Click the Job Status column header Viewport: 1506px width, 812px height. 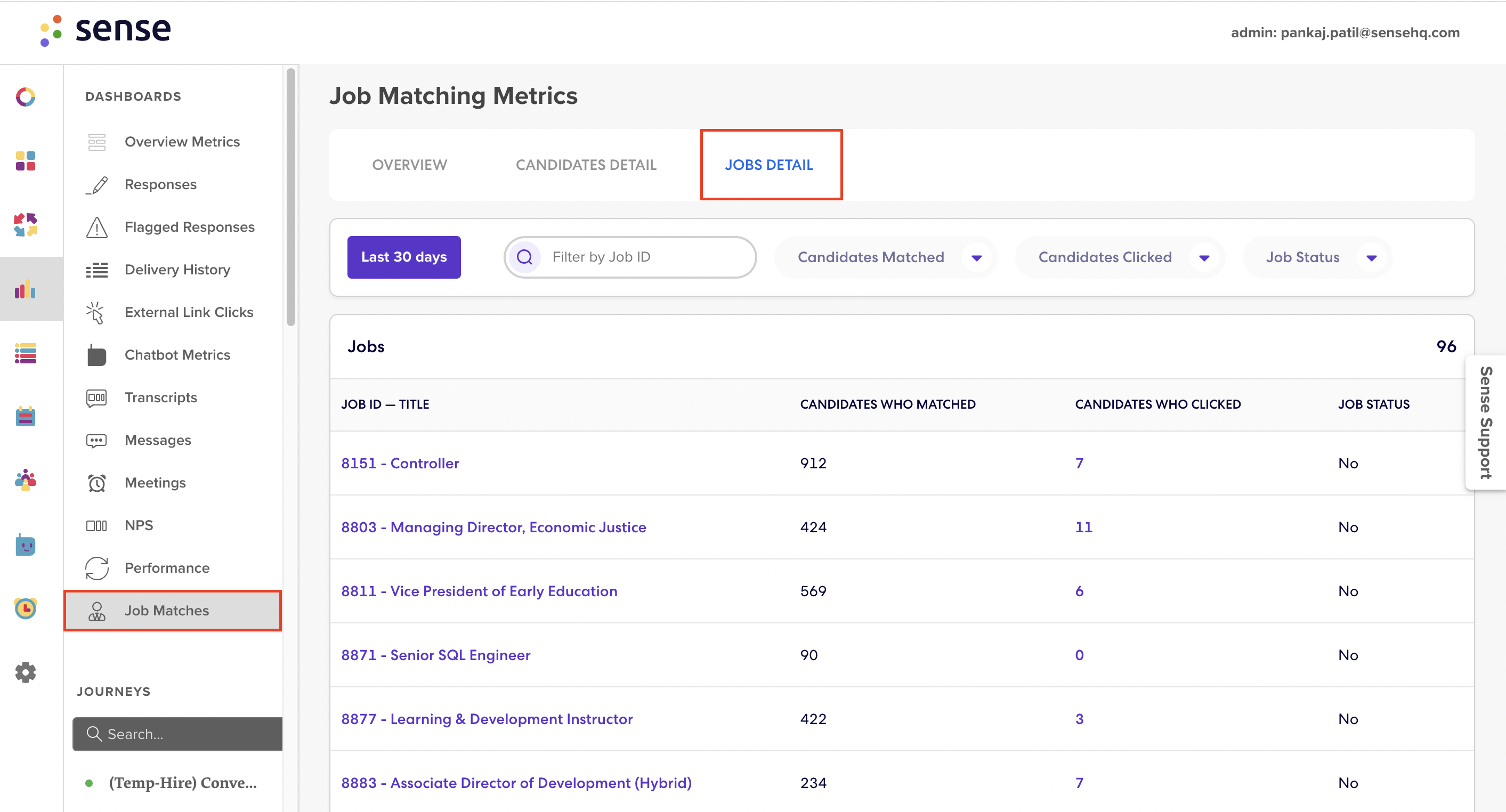pos(1374,404)
